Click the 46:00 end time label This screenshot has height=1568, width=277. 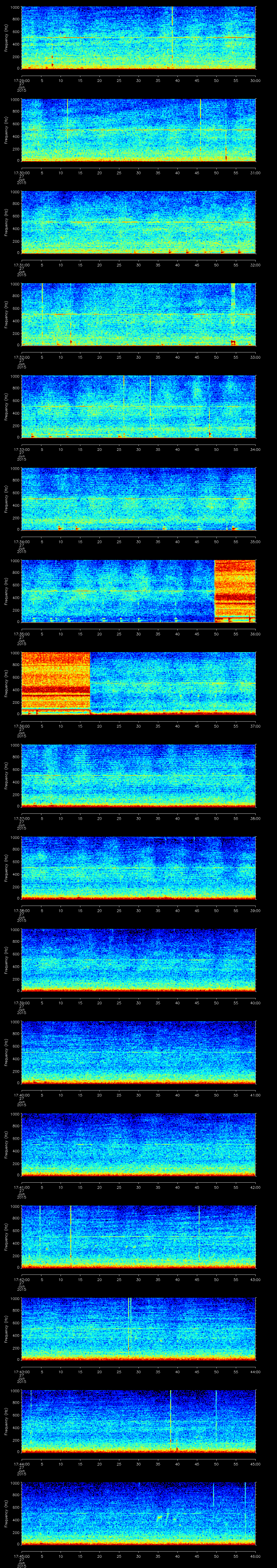point(255,1556)
